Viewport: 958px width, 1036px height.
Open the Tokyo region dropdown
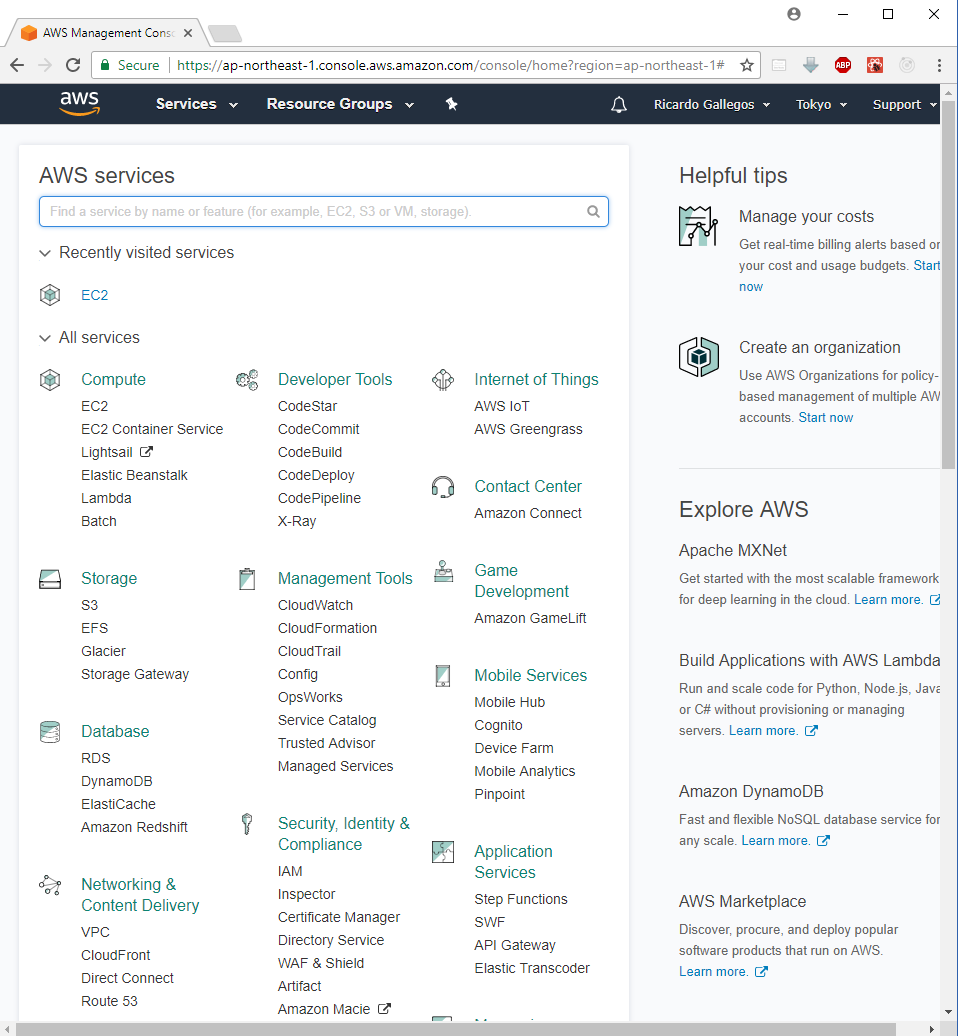(821, 104)
